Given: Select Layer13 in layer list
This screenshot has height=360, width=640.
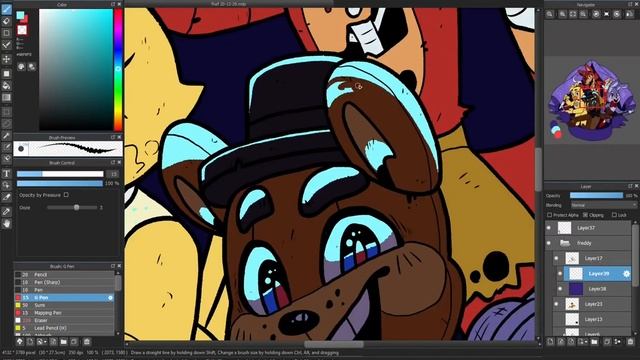Looking at the screenshot, I should [x=593, y=320].
